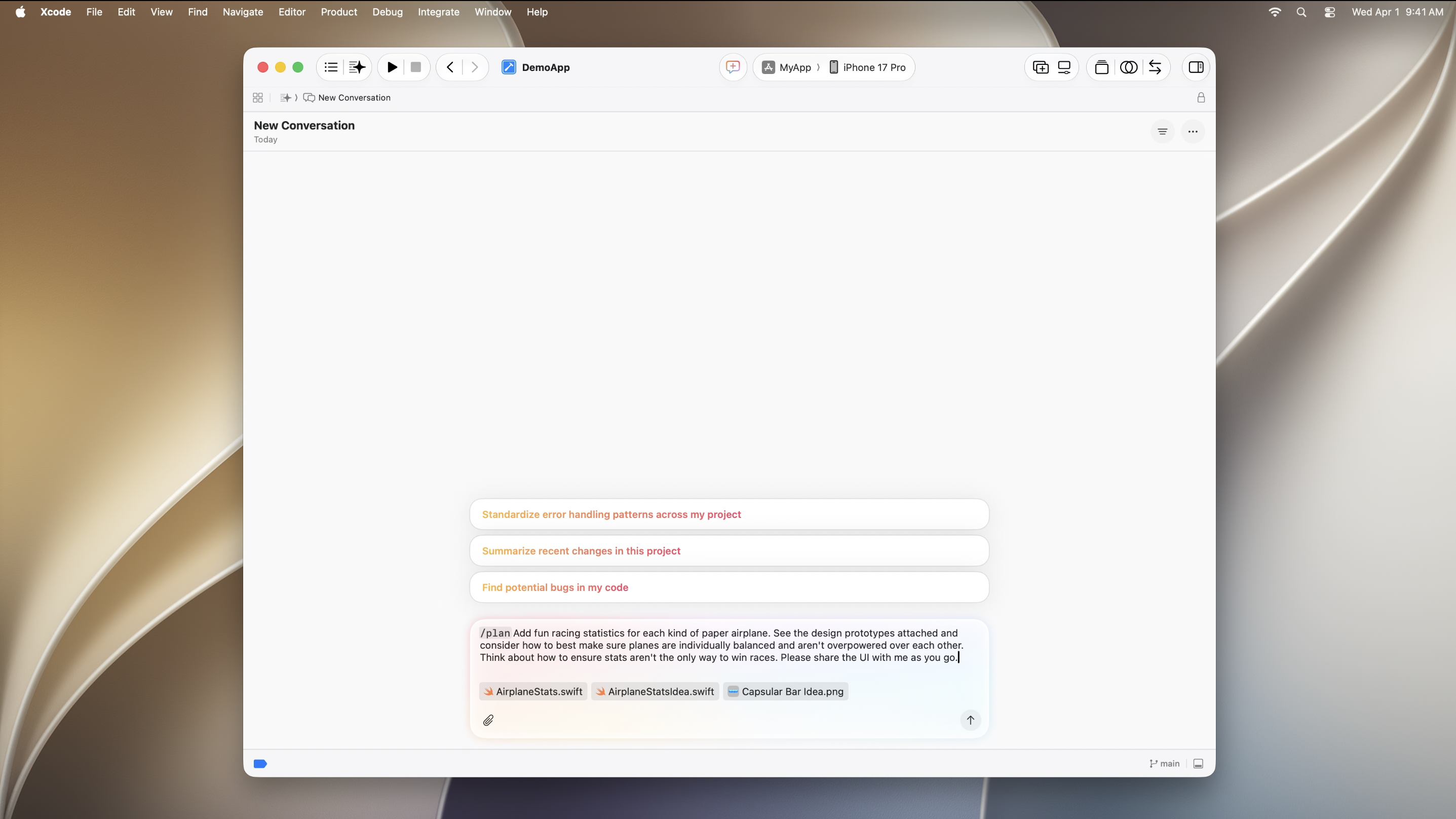1456x819 pixels.
Task: Go back in navigation history
Action: [450, 67]
